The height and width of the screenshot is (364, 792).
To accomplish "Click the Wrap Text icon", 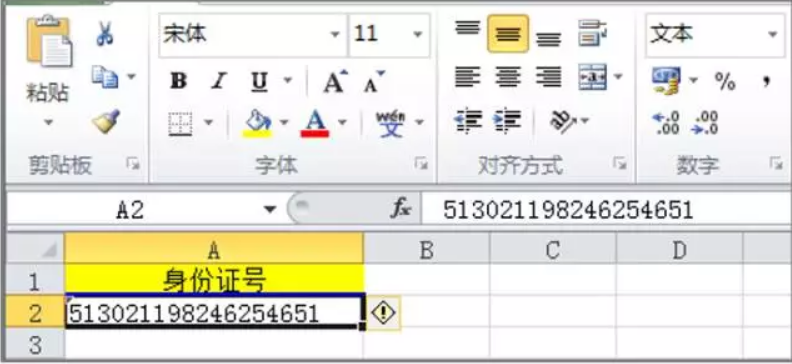I will (592, 34).
